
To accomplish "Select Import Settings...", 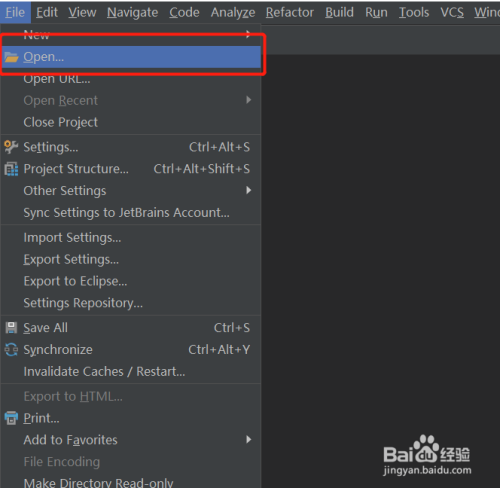I will (131, 237).
